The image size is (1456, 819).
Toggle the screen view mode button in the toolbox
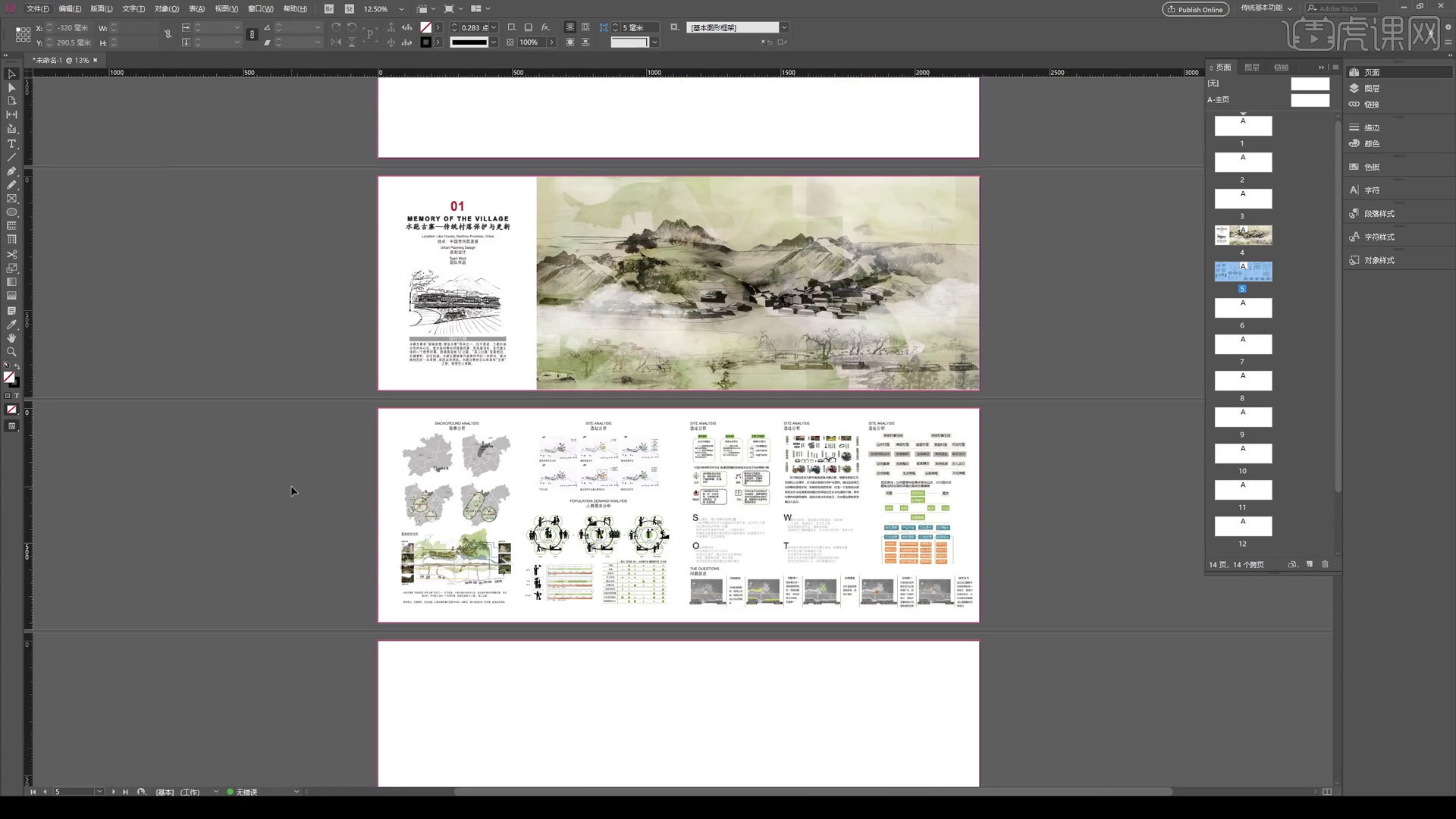11,426
